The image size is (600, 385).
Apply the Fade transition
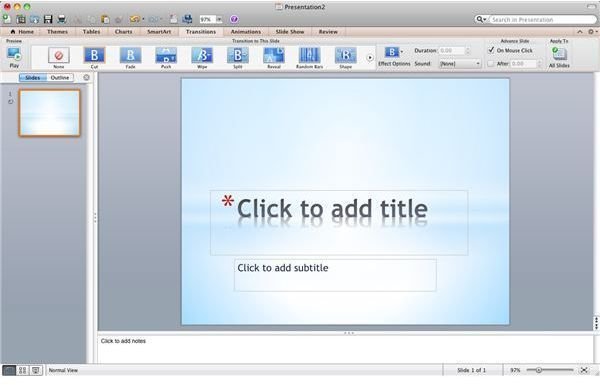(130, 58)
